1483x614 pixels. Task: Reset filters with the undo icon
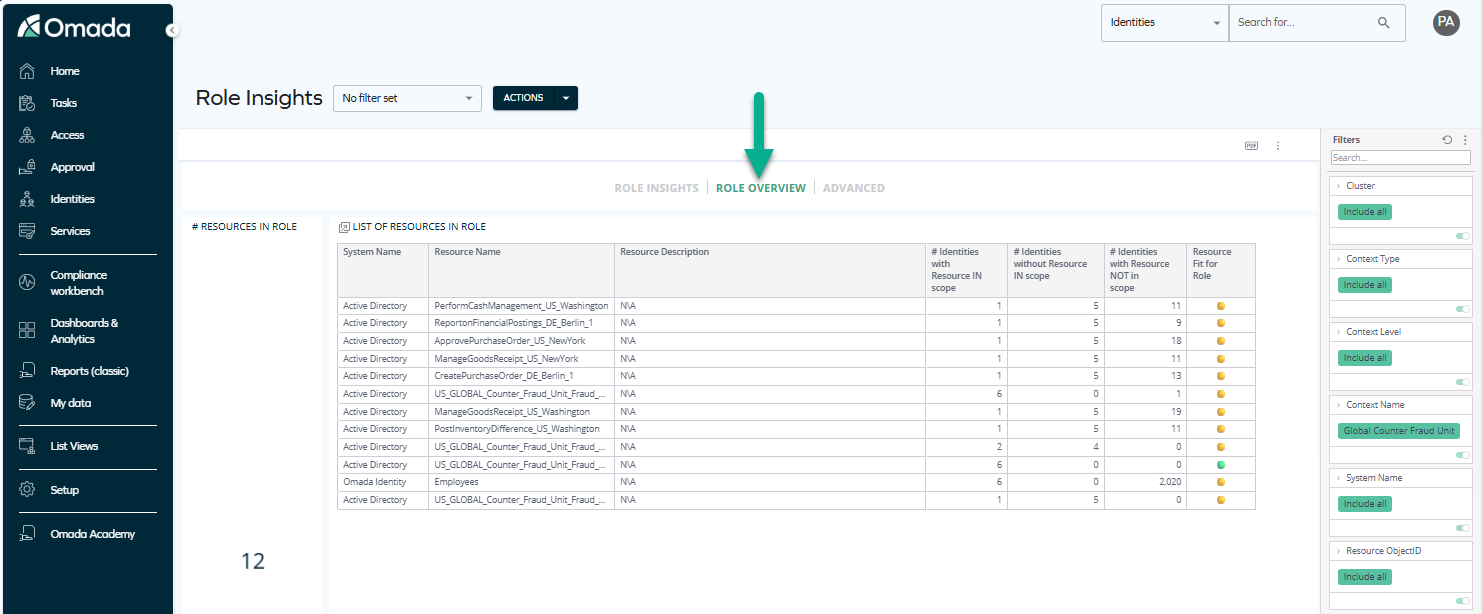point(1447,140)
